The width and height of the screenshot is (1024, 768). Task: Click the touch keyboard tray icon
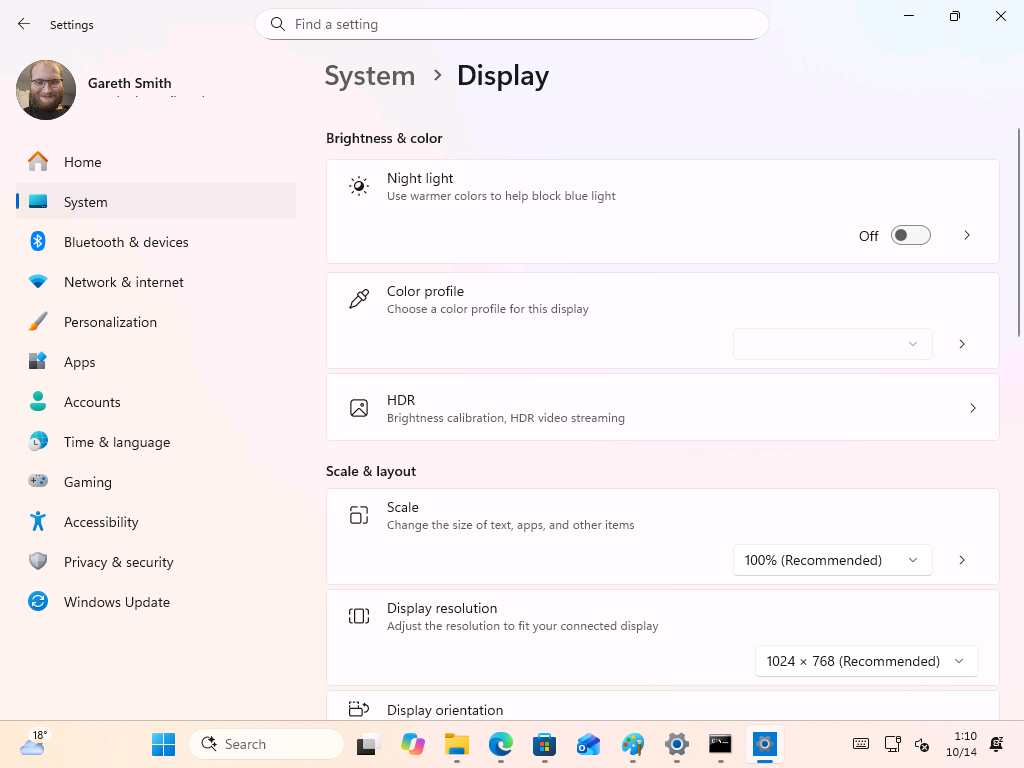pos(861,744)
